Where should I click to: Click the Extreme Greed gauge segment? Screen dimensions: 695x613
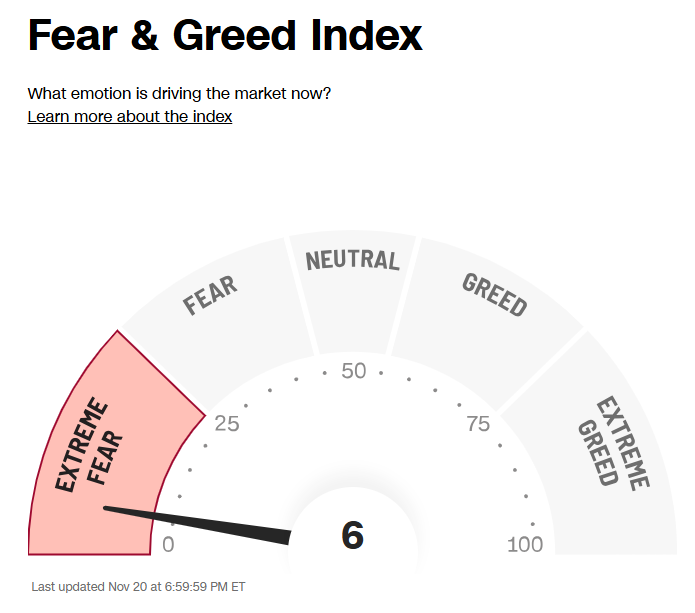[612, 442]
